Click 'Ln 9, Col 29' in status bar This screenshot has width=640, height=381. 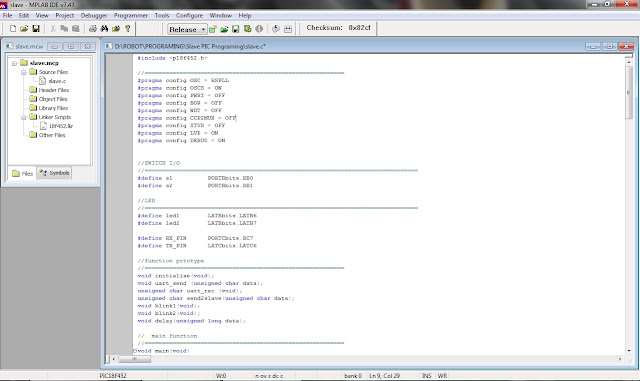click(x=384, y=376)
